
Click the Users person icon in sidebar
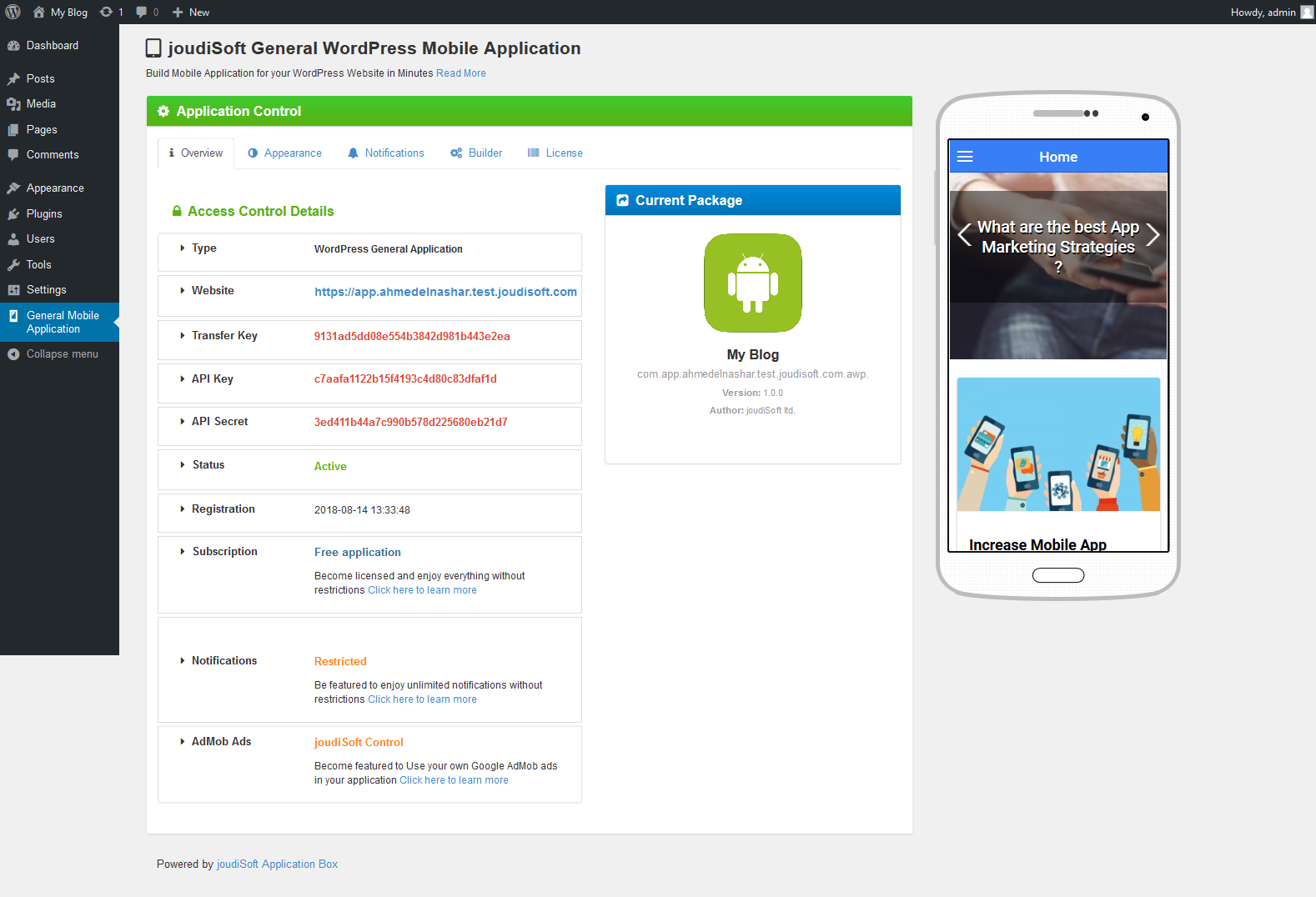pos(13,239)
